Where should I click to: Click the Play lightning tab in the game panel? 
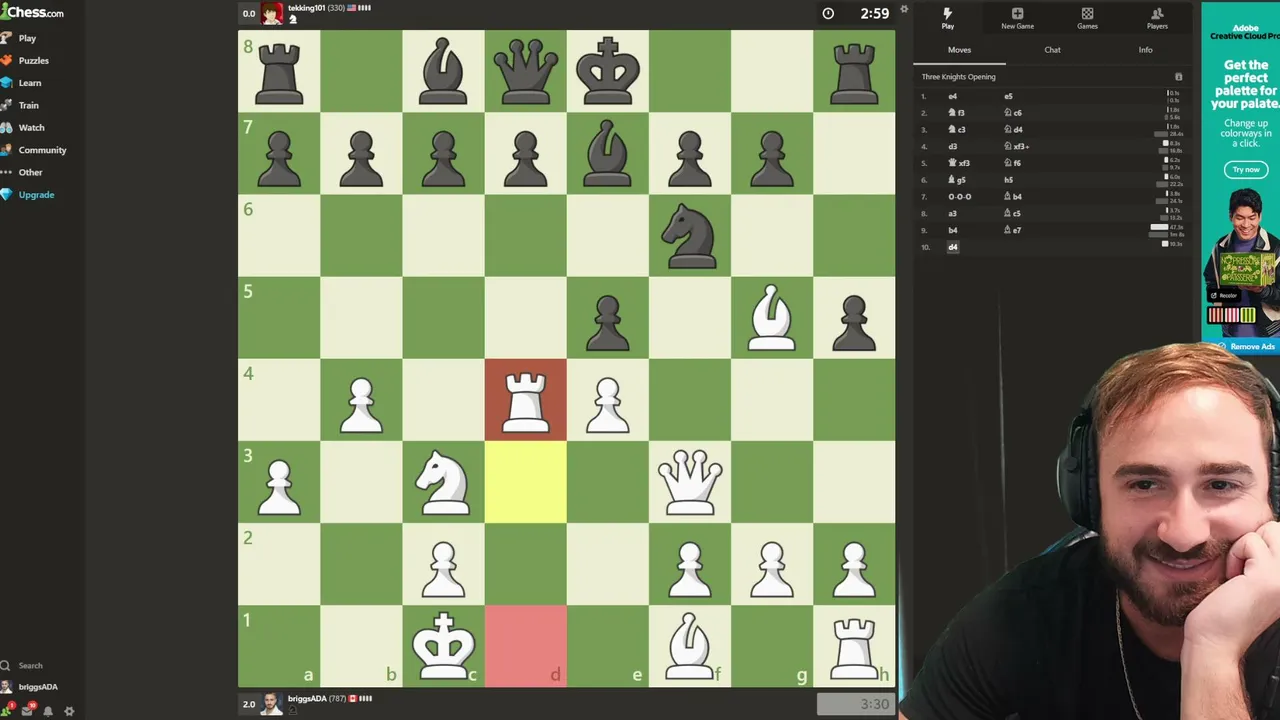[x=948, y=18]
